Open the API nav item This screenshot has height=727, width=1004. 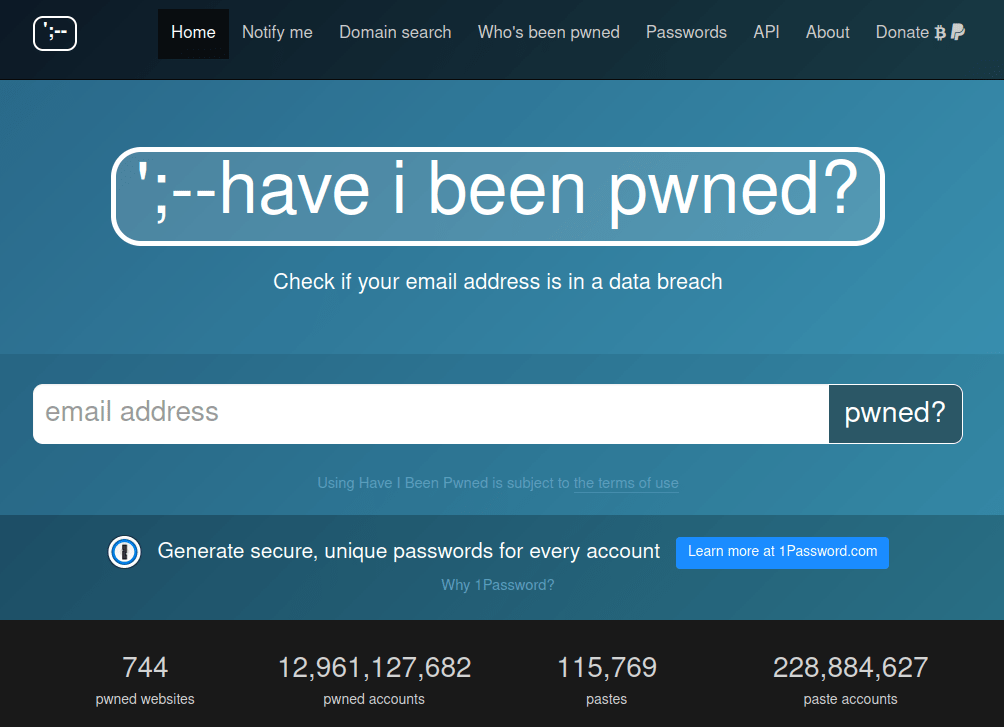(766, 33)
